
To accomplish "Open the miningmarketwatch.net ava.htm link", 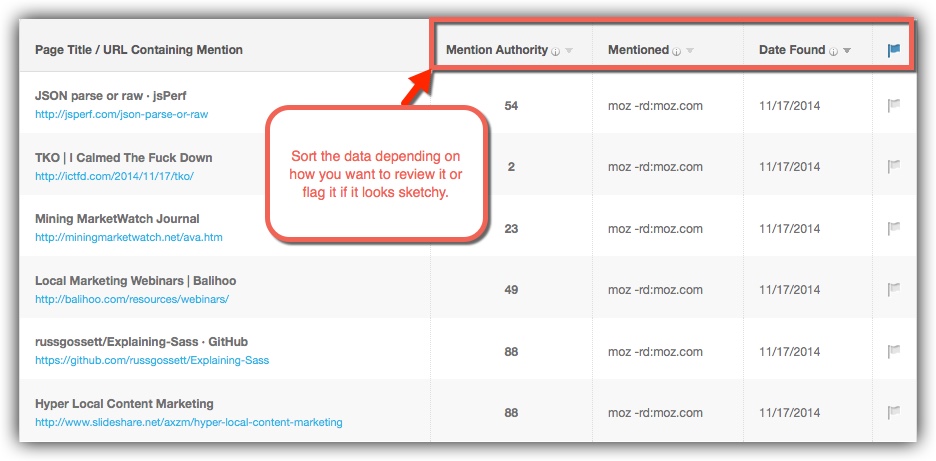I will pos(129,237).
